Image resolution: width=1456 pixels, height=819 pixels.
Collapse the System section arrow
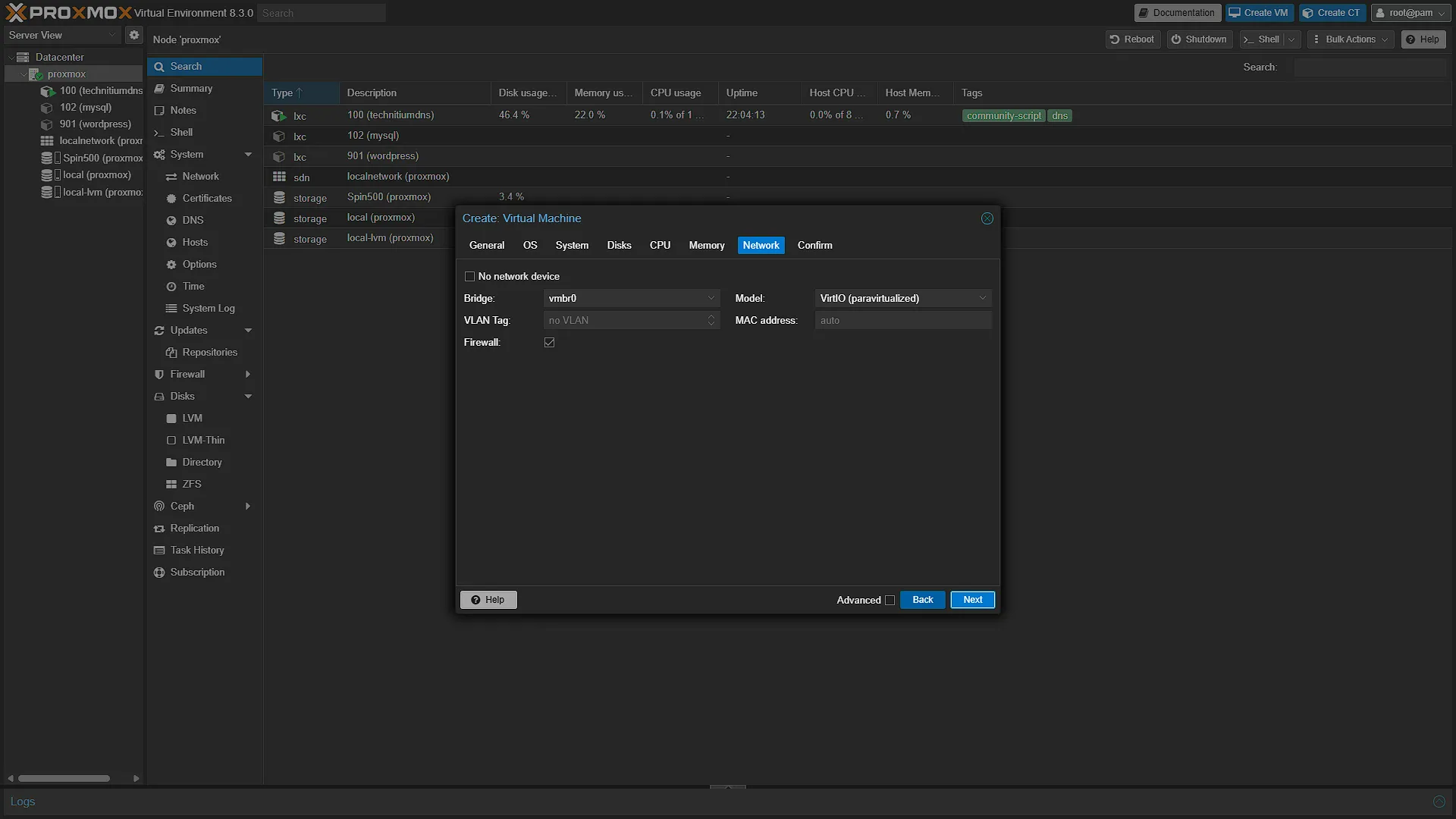click(248, 155)
